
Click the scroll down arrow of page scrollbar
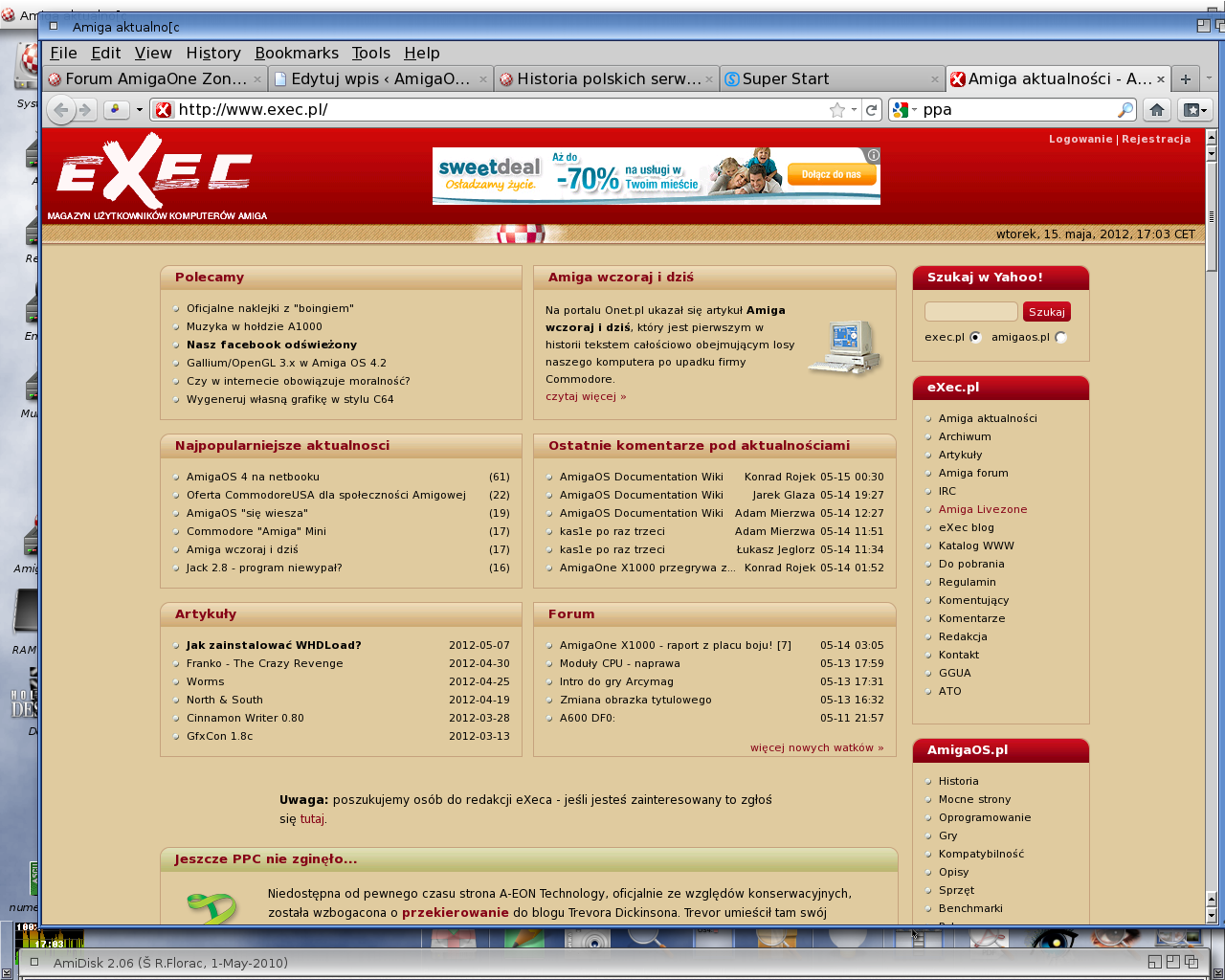pyautogui.click(x=1212, y=916)
